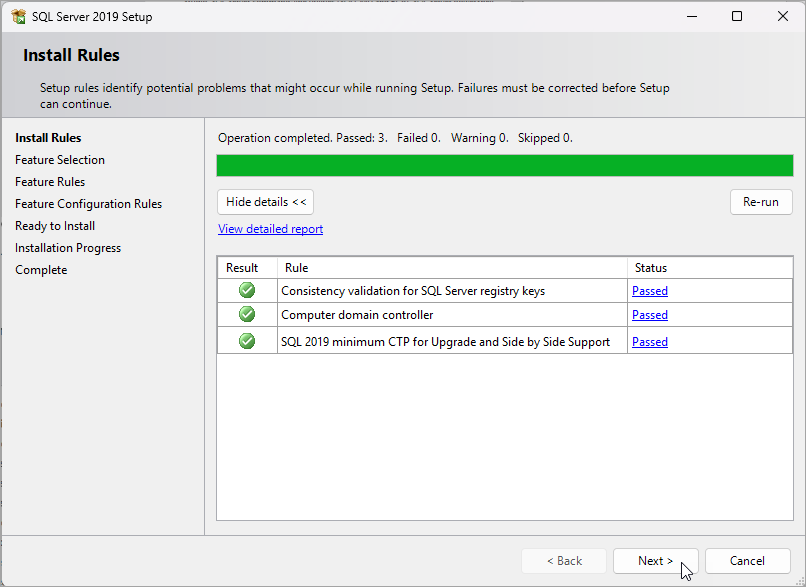
Task: Open Passed status for SQL 2019 minimum CTP
Action: click(650, 342)
